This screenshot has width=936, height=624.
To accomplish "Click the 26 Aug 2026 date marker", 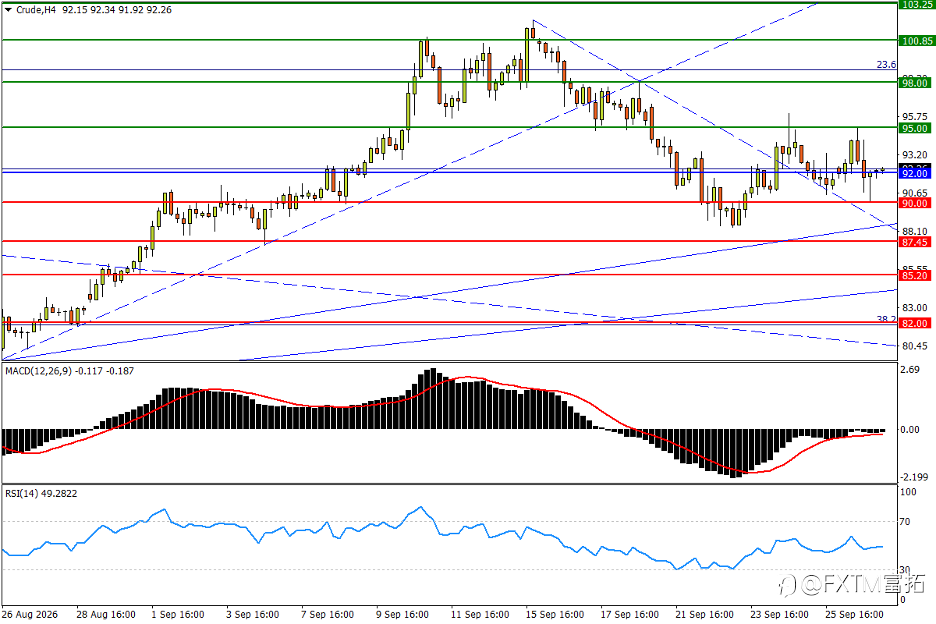I will click(x=30, y=614).
